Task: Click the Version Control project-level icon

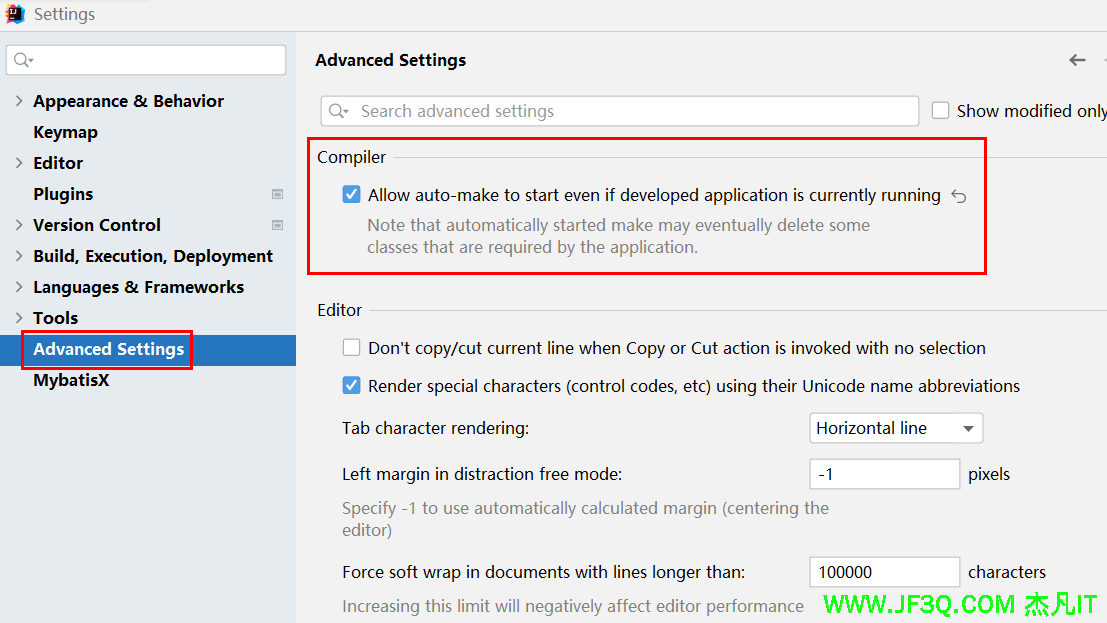Action: click(277, 225)
